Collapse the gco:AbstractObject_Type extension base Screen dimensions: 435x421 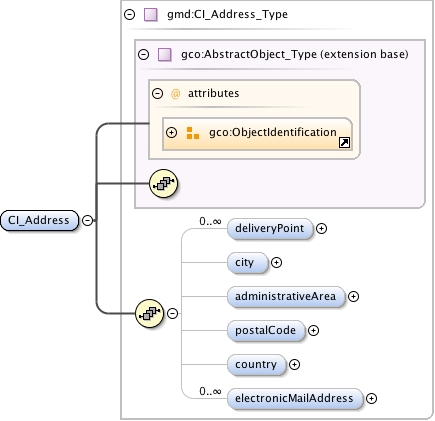tap(143, 54)
